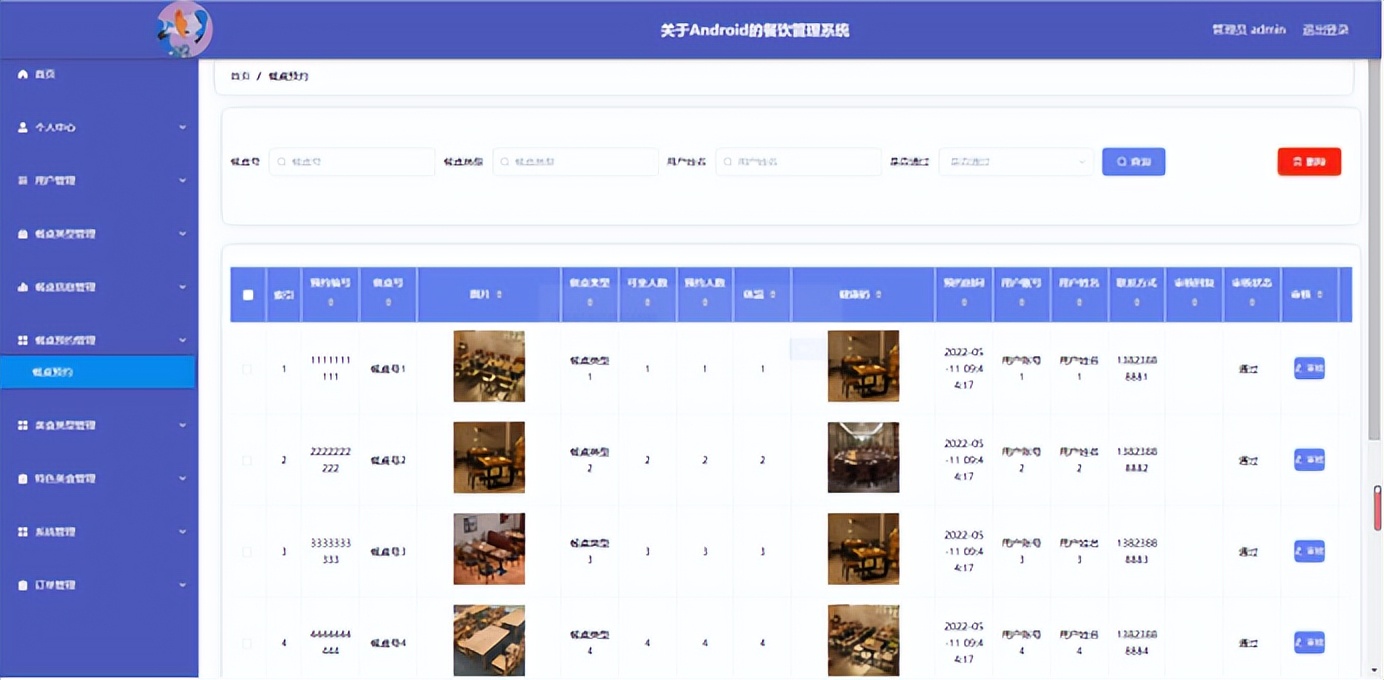
Task: Select the 美食类型管理 food type grid icon
Action: (x=24, y=425)
